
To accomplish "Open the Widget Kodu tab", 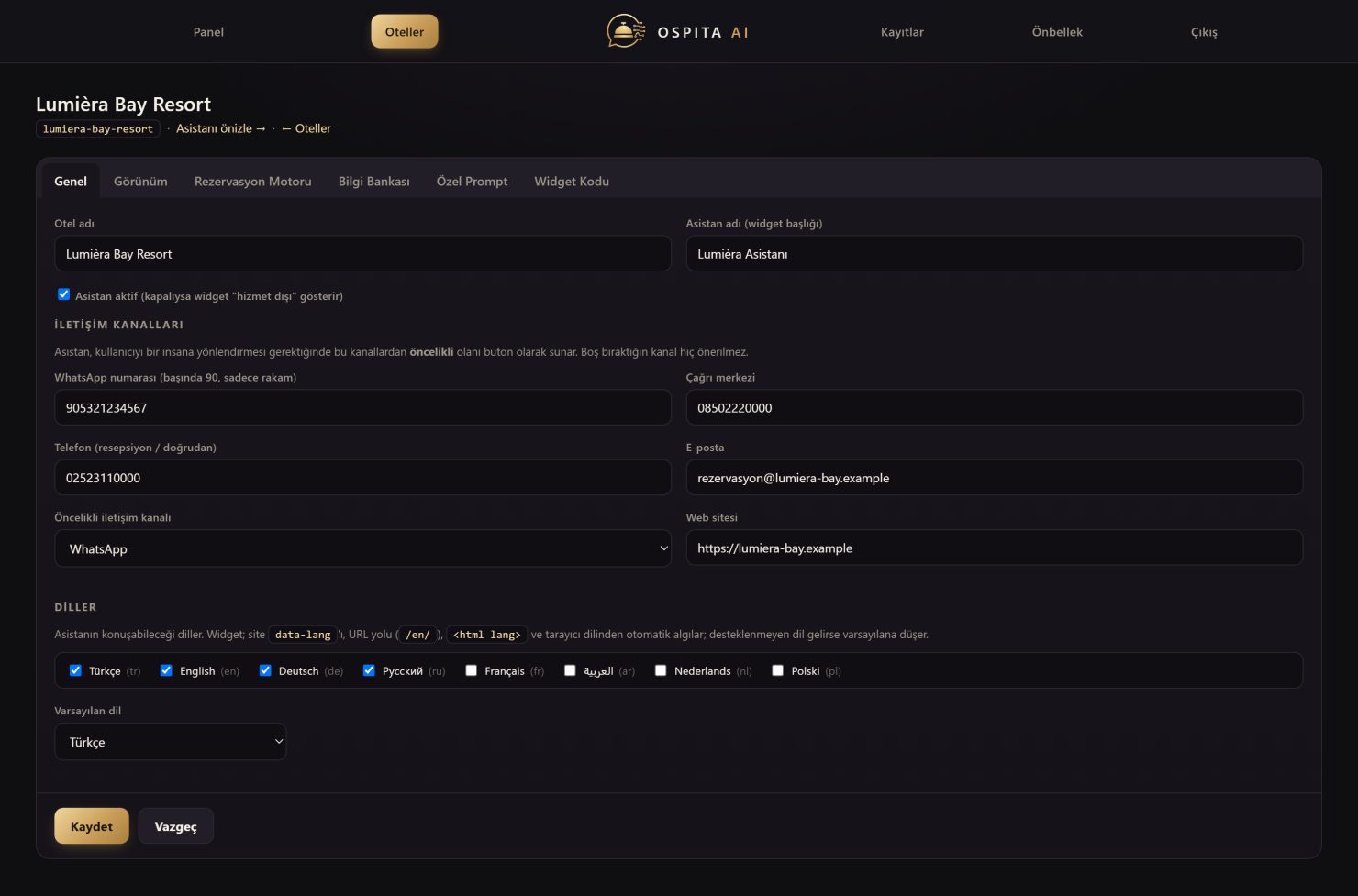I will [x=572, y=182].
